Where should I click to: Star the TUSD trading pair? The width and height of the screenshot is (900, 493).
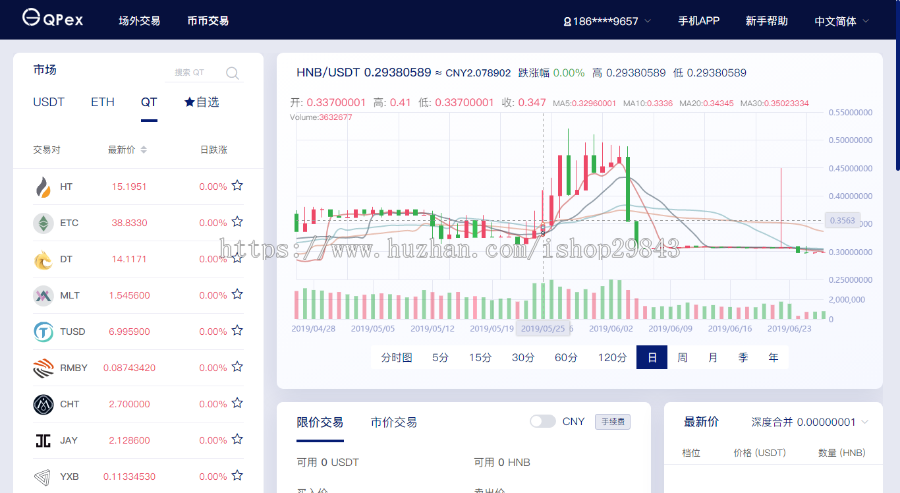pyautogui.click(x=237, y=331)
